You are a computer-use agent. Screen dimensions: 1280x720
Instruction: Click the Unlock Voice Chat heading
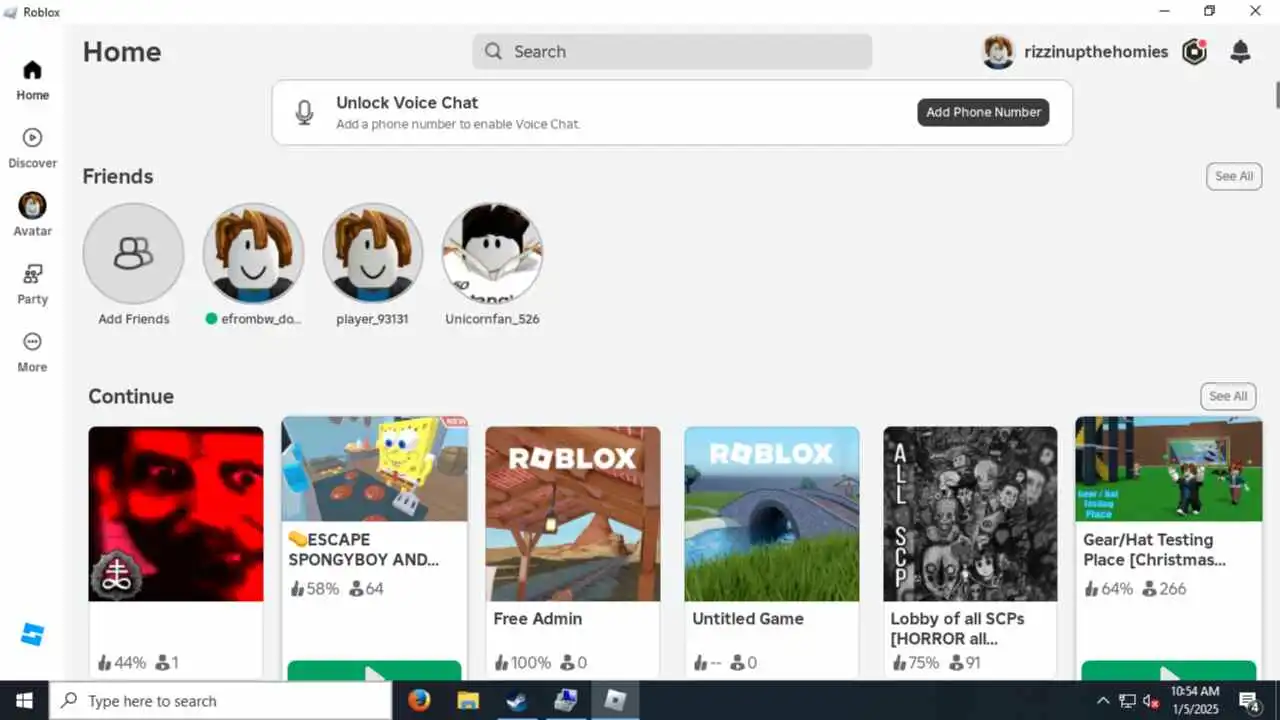pyautogui.click(x=407, y=102)
